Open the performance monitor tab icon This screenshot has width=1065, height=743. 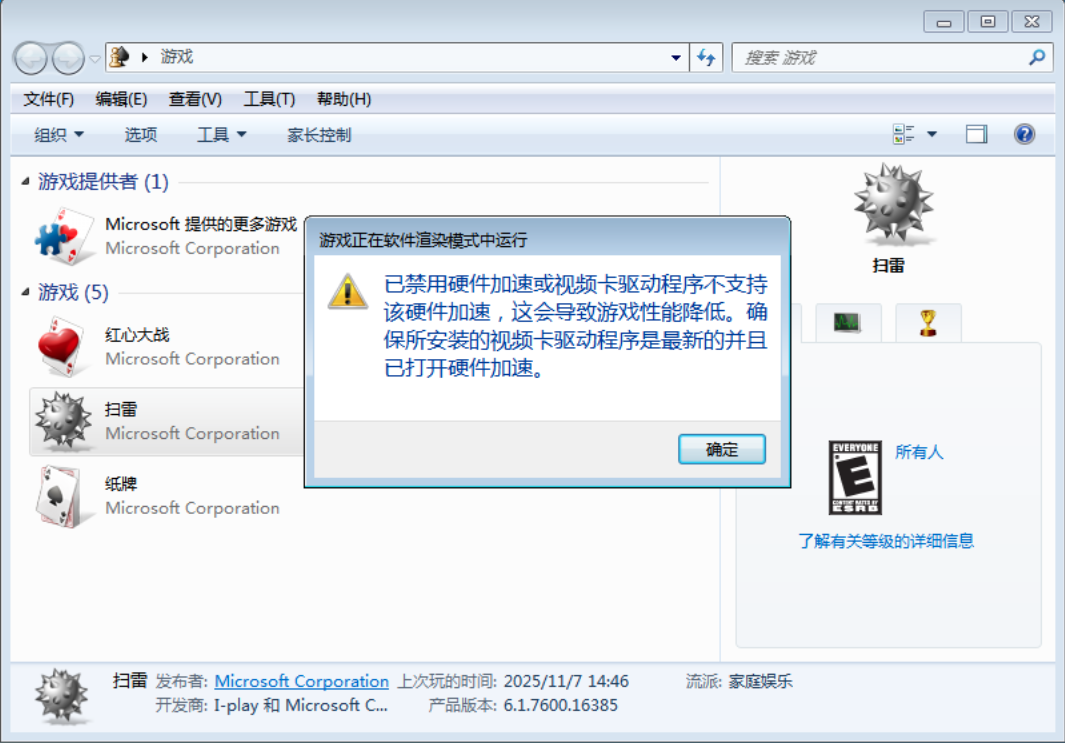pyautogui.click(x=847, y=322)
